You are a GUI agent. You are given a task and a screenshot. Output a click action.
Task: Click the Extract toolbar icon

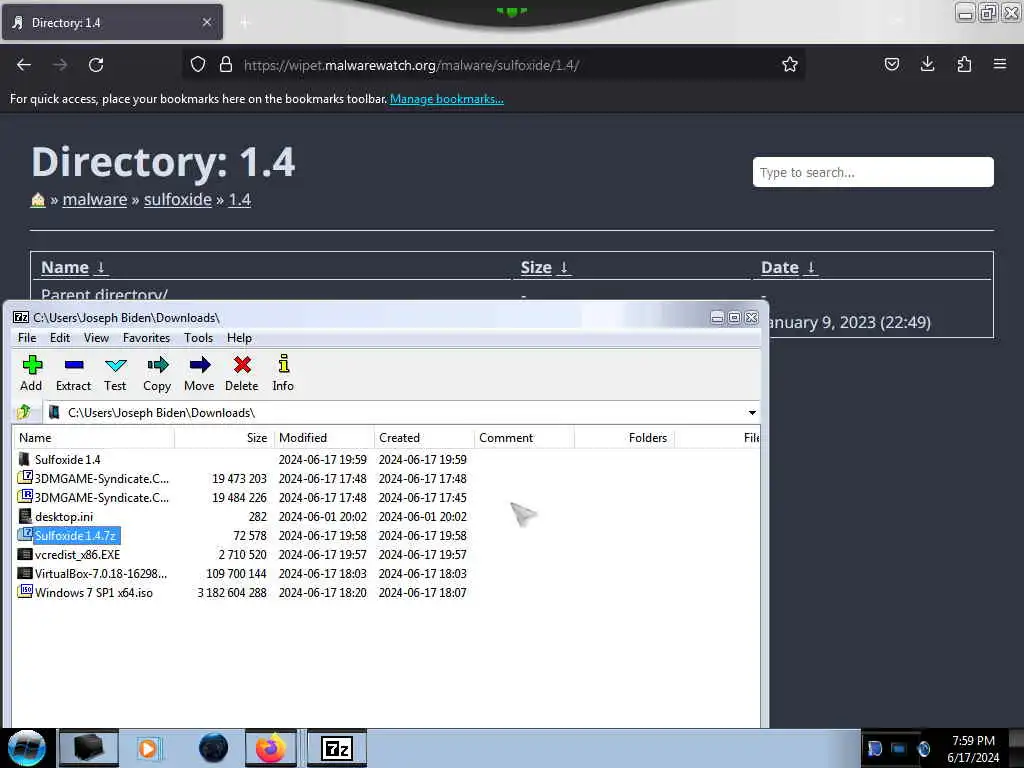73,373
